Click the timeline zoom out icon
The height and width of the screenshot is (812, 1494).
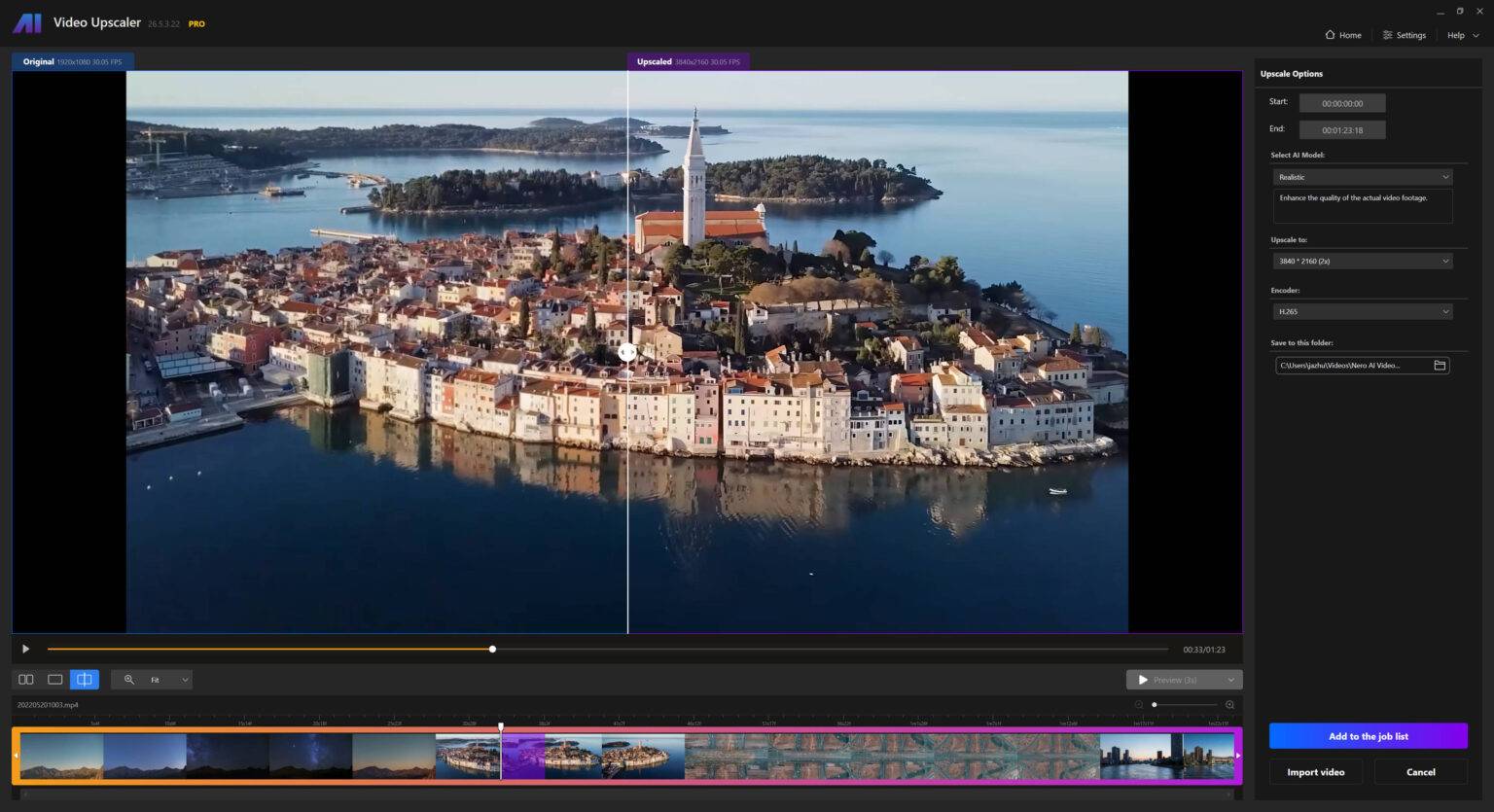(x=1139, y=705)
